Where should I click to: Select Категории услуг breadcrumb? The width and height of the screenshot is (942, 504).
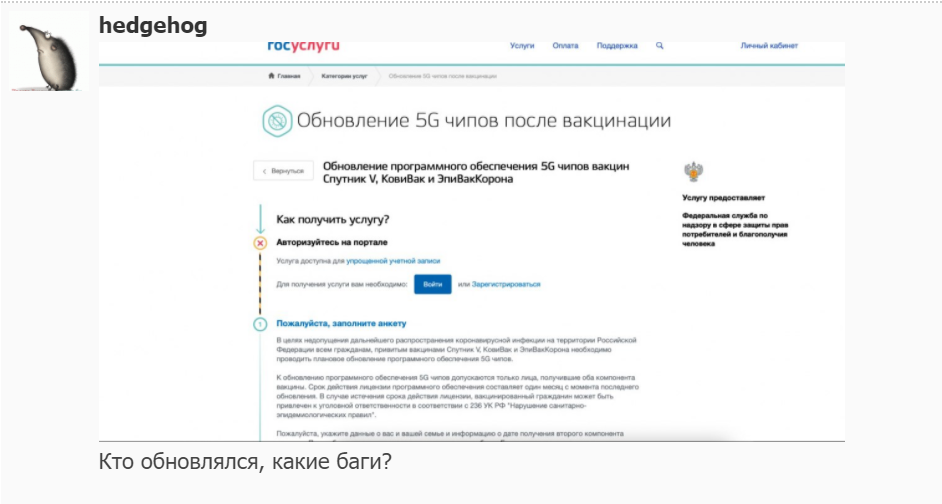pos(345,76)
